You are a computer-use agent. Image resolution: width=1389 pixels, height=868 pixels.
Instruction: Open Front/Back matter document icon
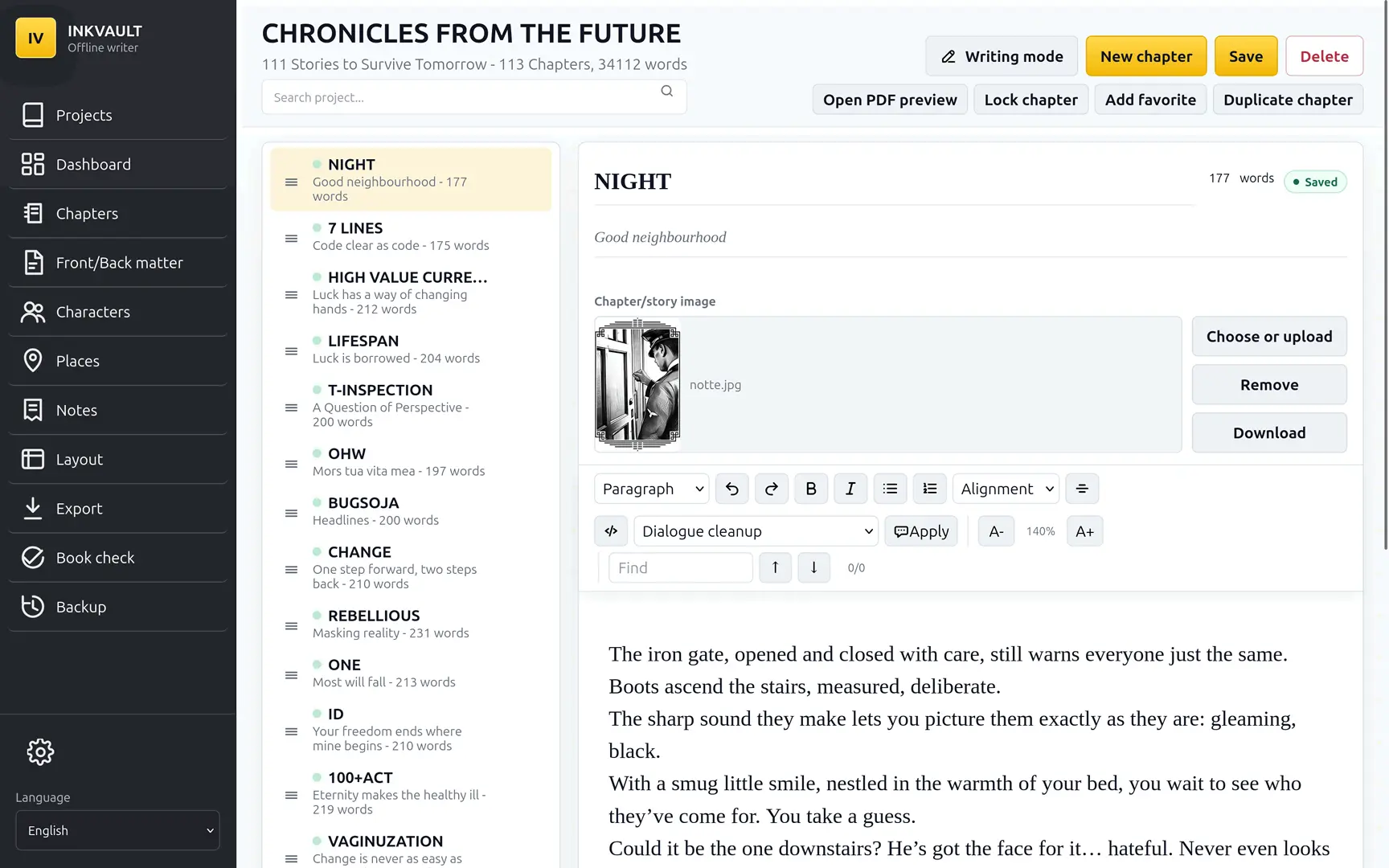pos(33,262)
